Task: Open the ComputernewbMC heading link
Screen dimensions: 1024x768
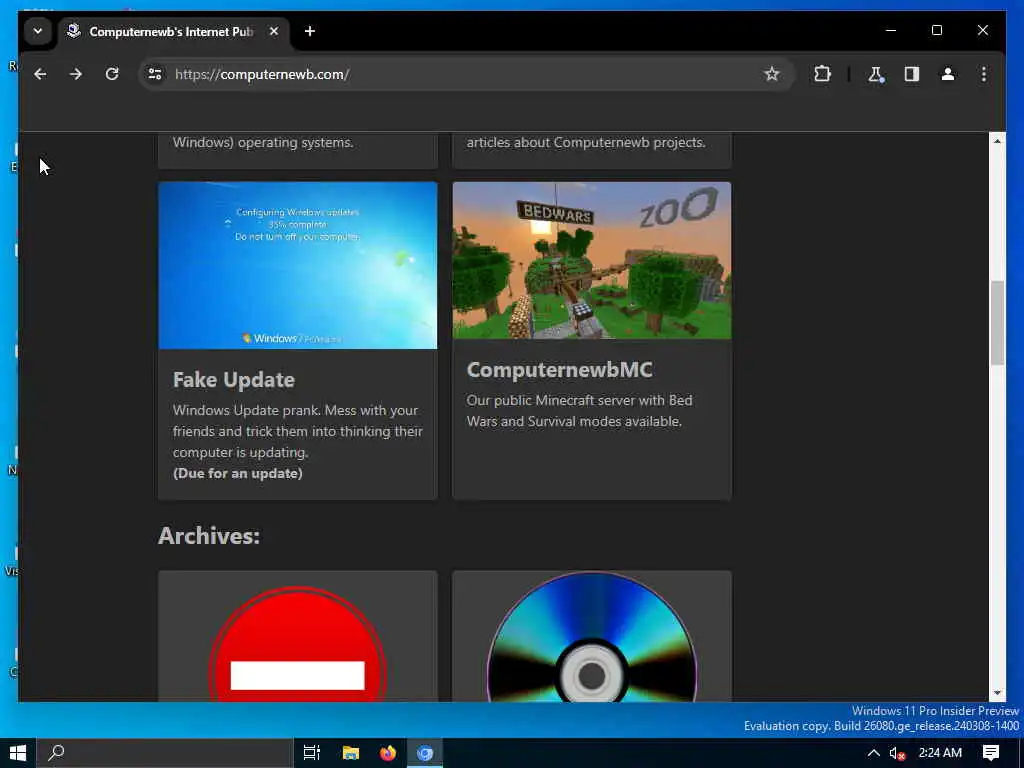Action: pos(560,370)
